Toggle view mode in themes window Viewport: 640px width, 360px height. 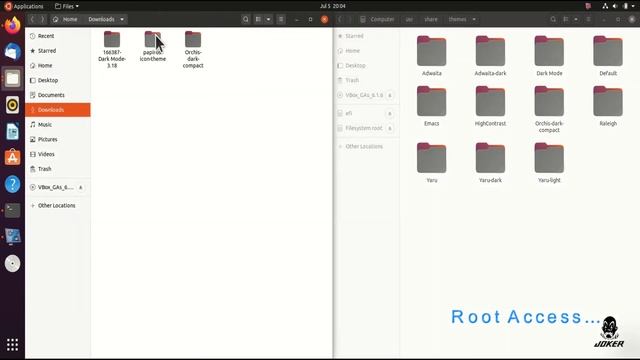(566, 19)
